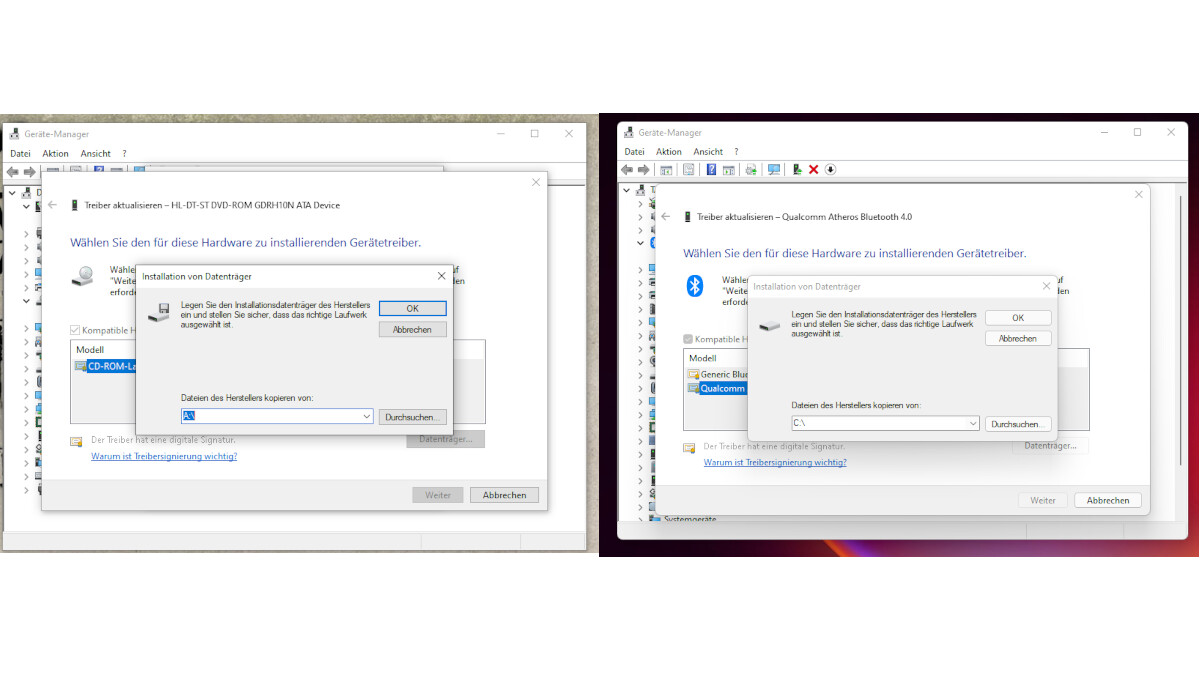Screen dimensions: 1200x675
Task: Click the forward navigation arrow in the toolbar
Action: pos(643,169)
